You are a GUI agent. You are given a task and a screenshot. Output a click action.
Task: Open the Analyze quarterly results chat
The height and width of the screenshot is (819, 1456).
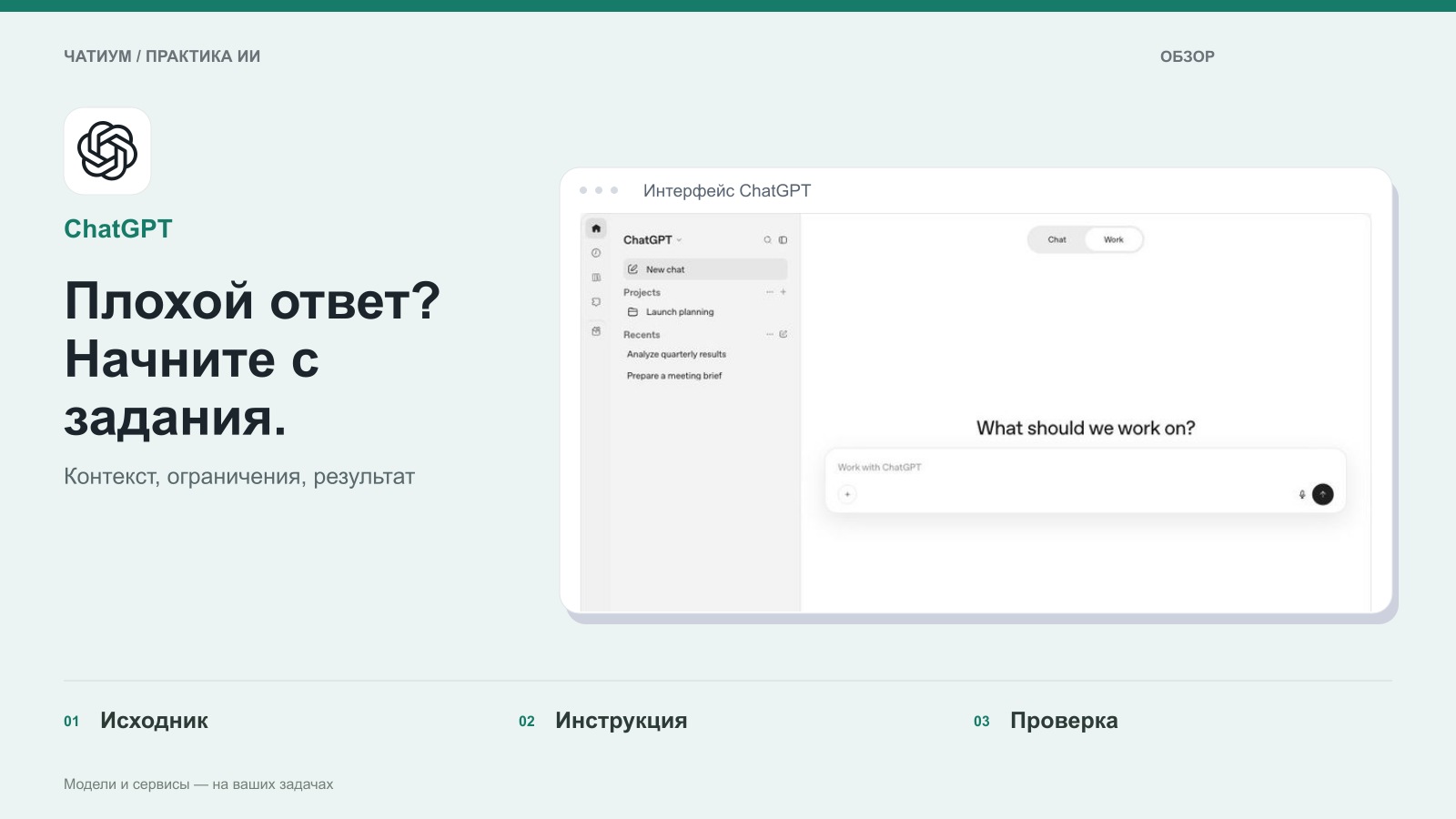click(x=676, y=354)
